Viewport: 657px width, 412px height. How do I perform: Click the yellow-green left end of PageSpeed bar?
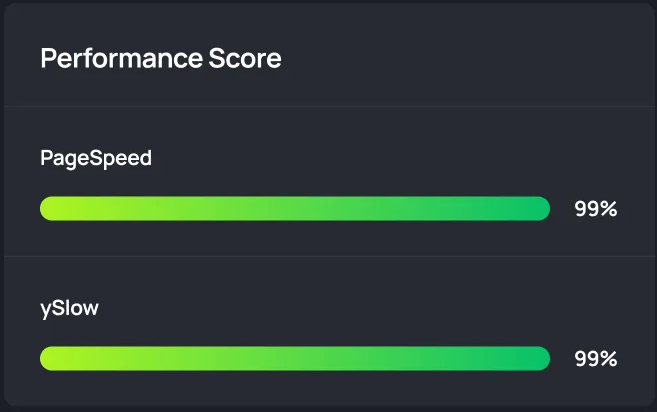pyautogui.click(x=52, y=209)
